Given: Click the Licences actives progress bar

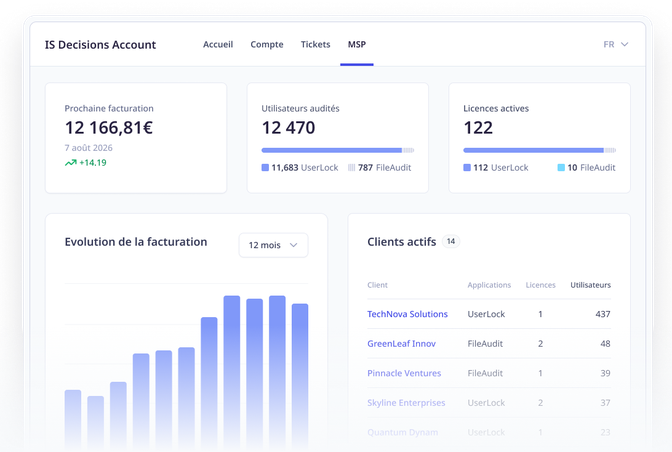Looking at the screenshot, I should 540,150.
